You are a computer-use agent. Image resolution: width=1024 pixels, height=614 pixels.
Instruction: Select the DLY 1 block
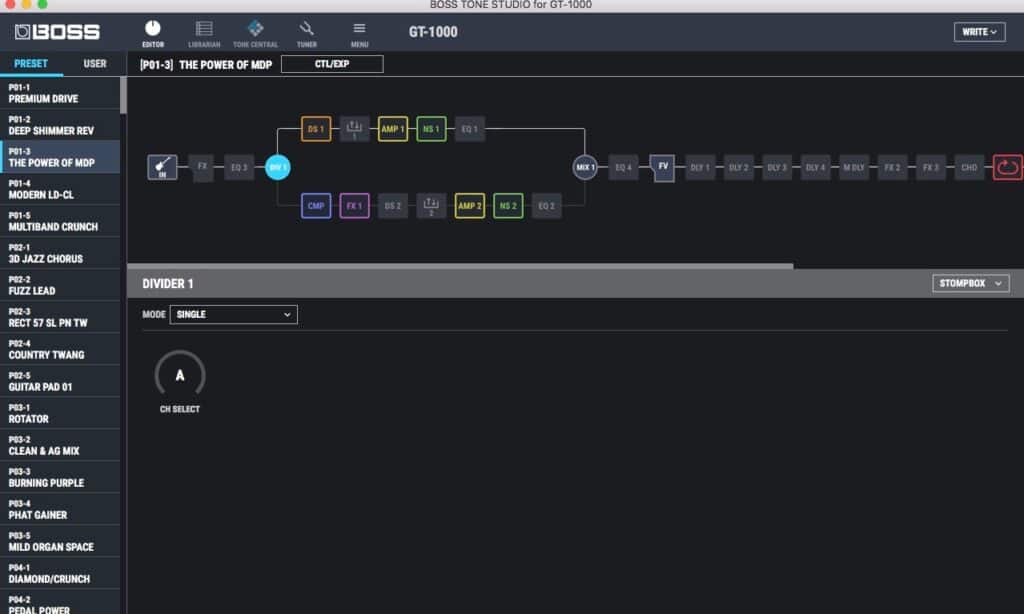pos(700,167)
